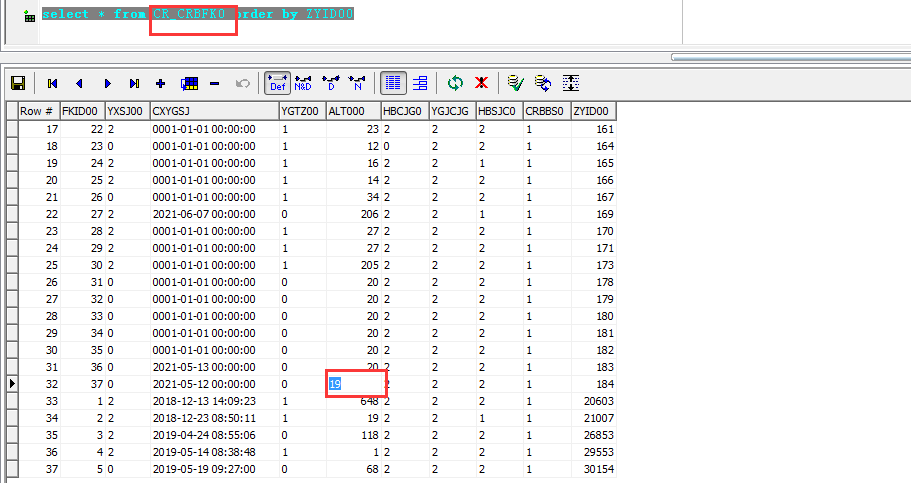Image resolution: width=911 pixels, height=483 pixels.
Task: Click the CRBBS0 column header
Action: tap(547, 111)
